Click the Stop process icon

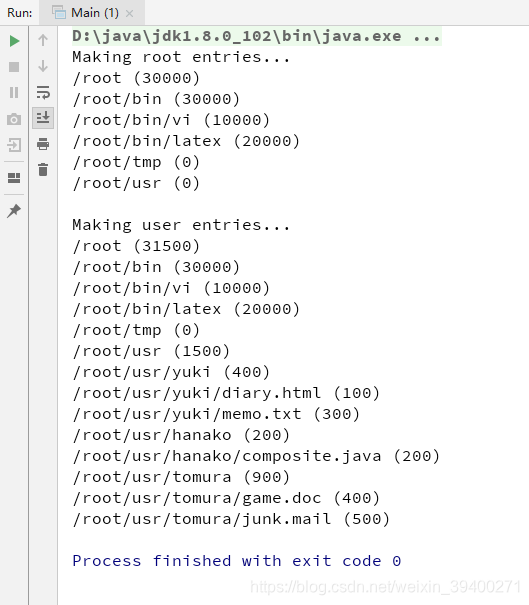14,67
